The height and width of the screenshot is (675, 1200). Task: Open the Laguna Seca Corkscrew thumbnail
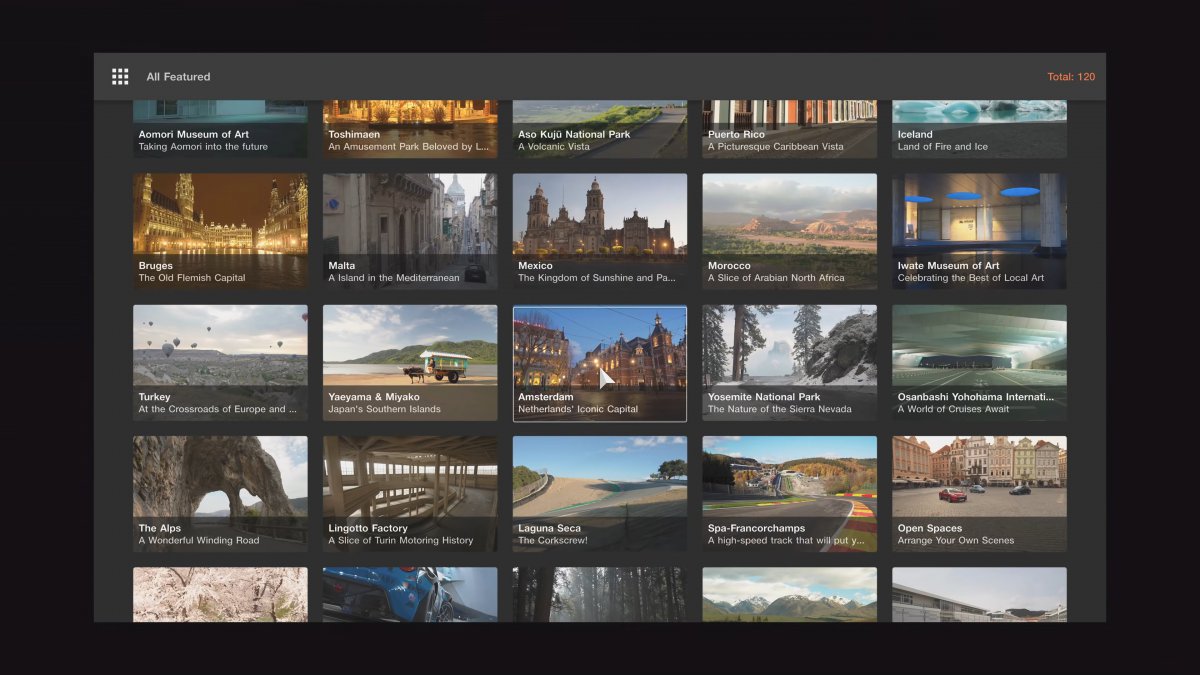point(600,494)
